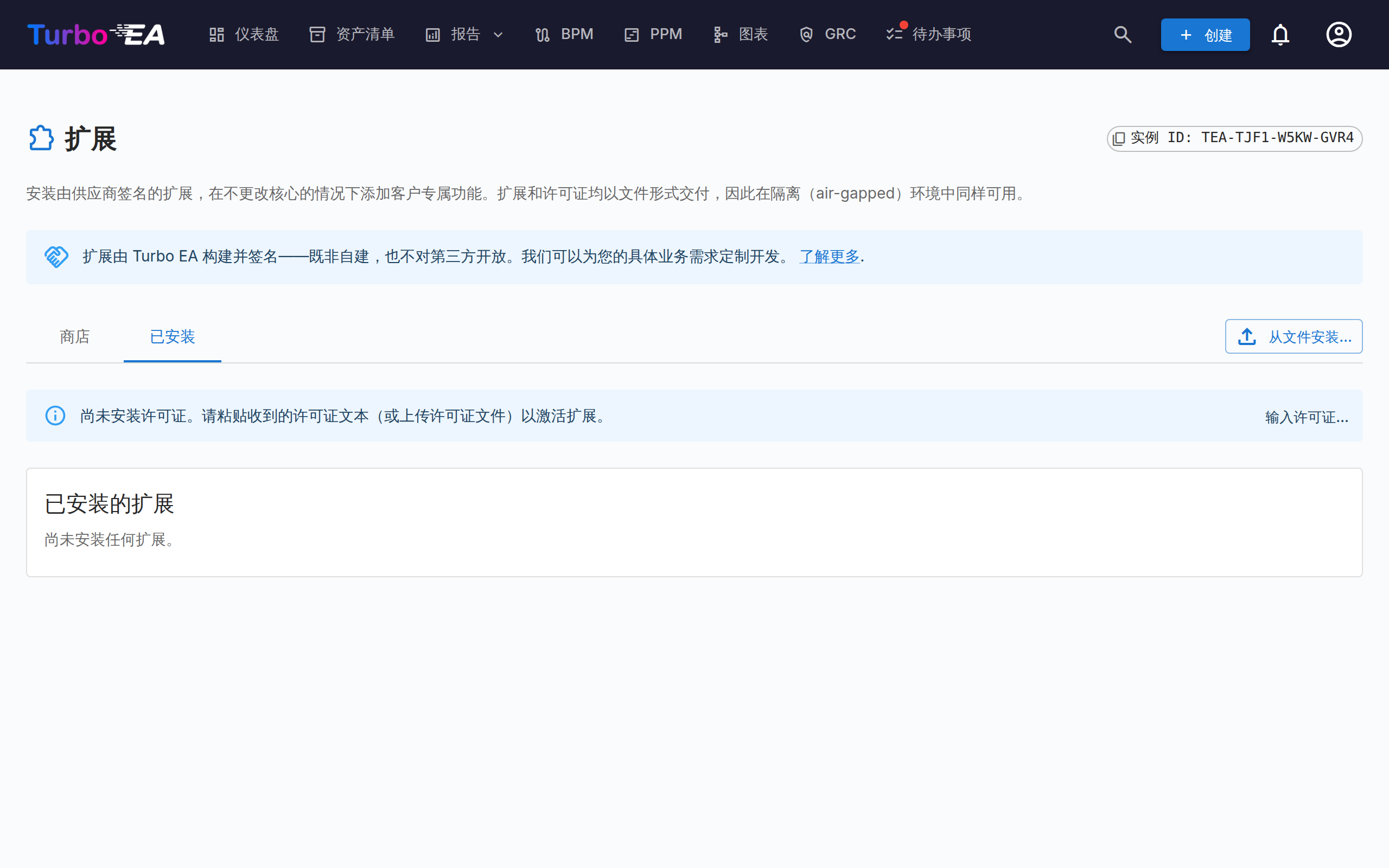Click the info icon in license notice
This screenshot has width=1389, height=868.
tap(55, 416)
